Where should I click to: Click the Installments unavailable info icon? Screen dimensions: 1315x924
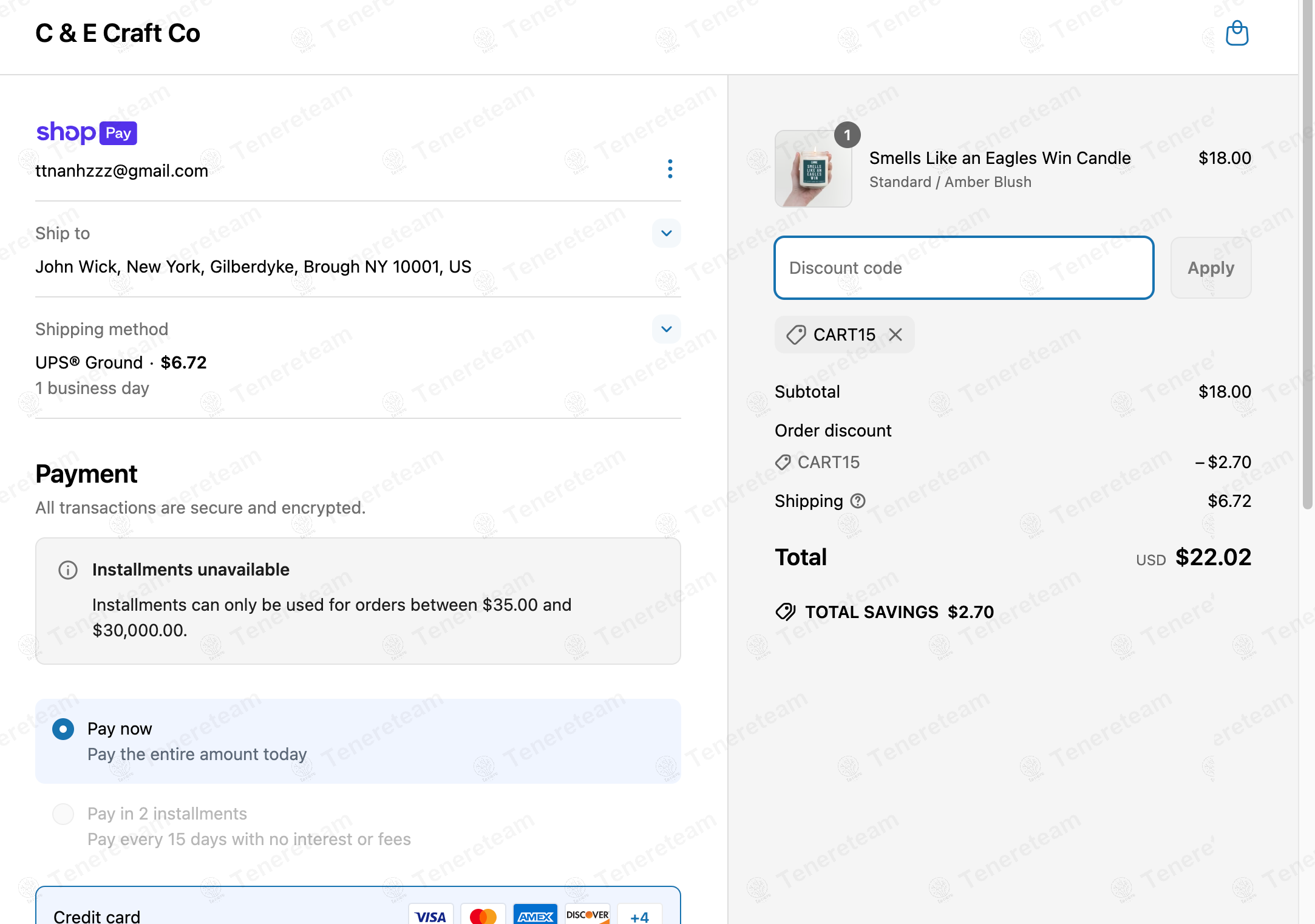(68, 570)
